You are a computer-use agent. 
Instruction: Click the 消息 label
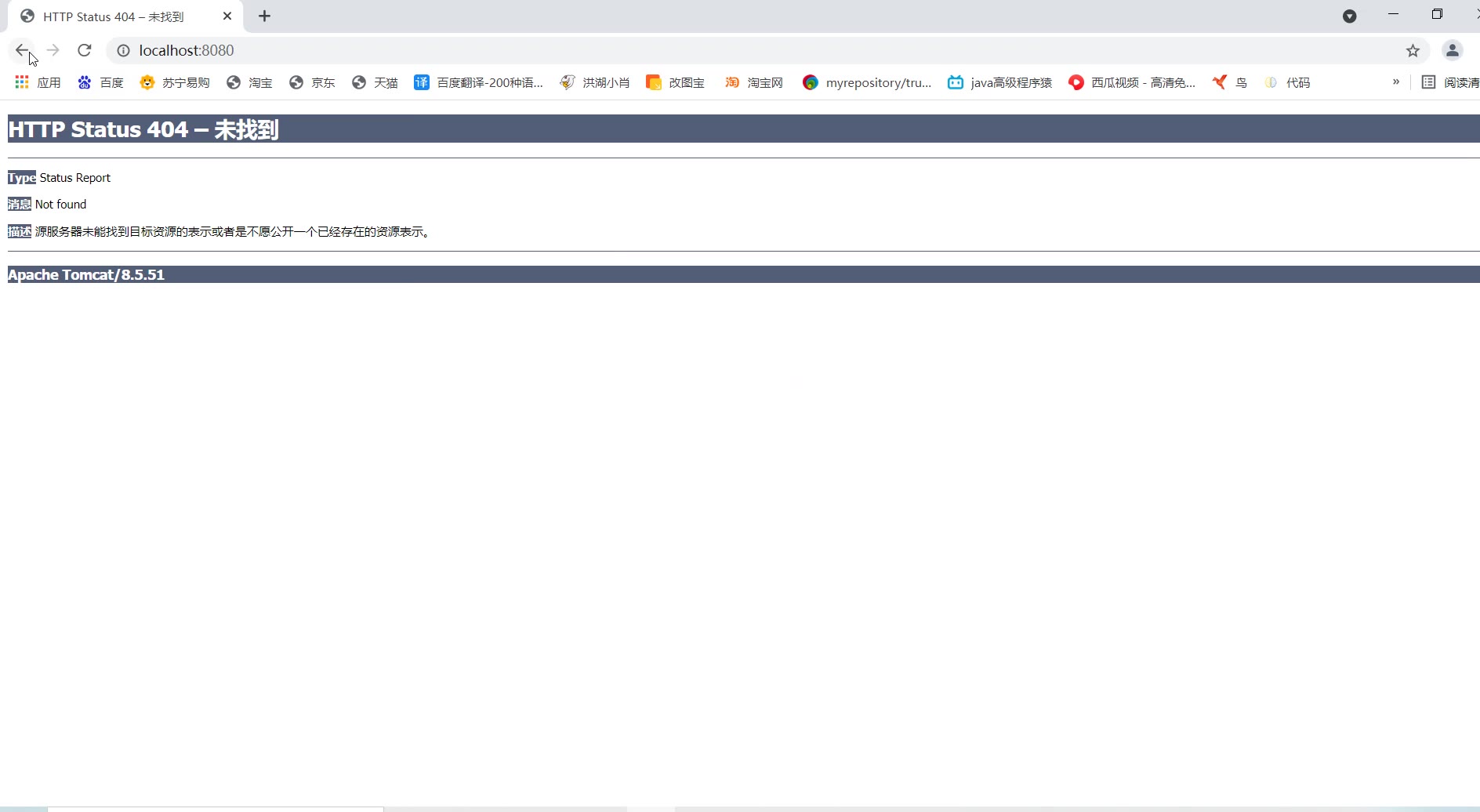point(20,205)
